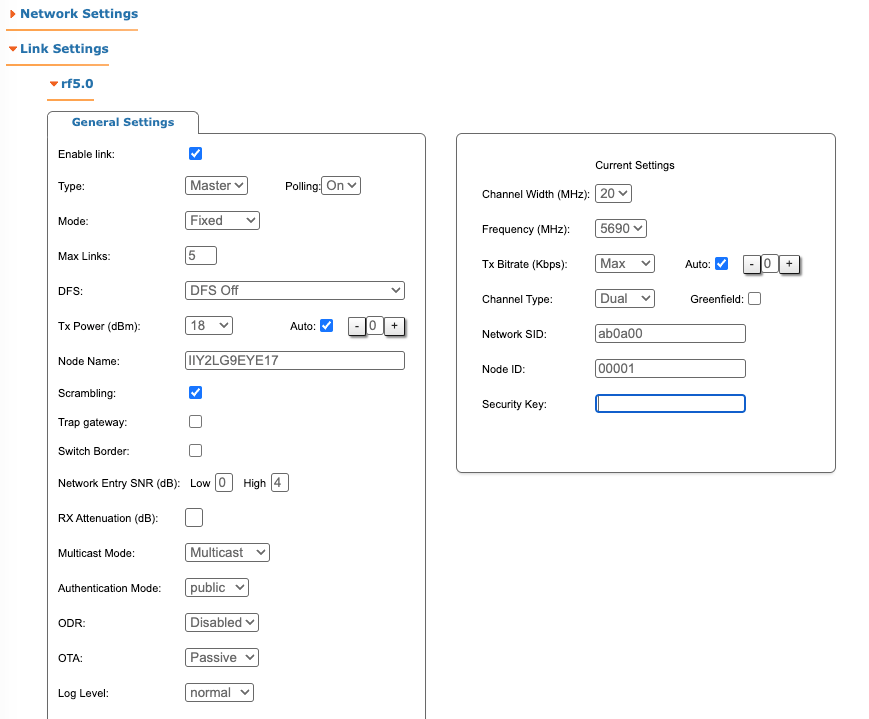The width and height of the screenshot is (869, 719).
Task: Click the Tx Power plus button
Action: point(394,326)
